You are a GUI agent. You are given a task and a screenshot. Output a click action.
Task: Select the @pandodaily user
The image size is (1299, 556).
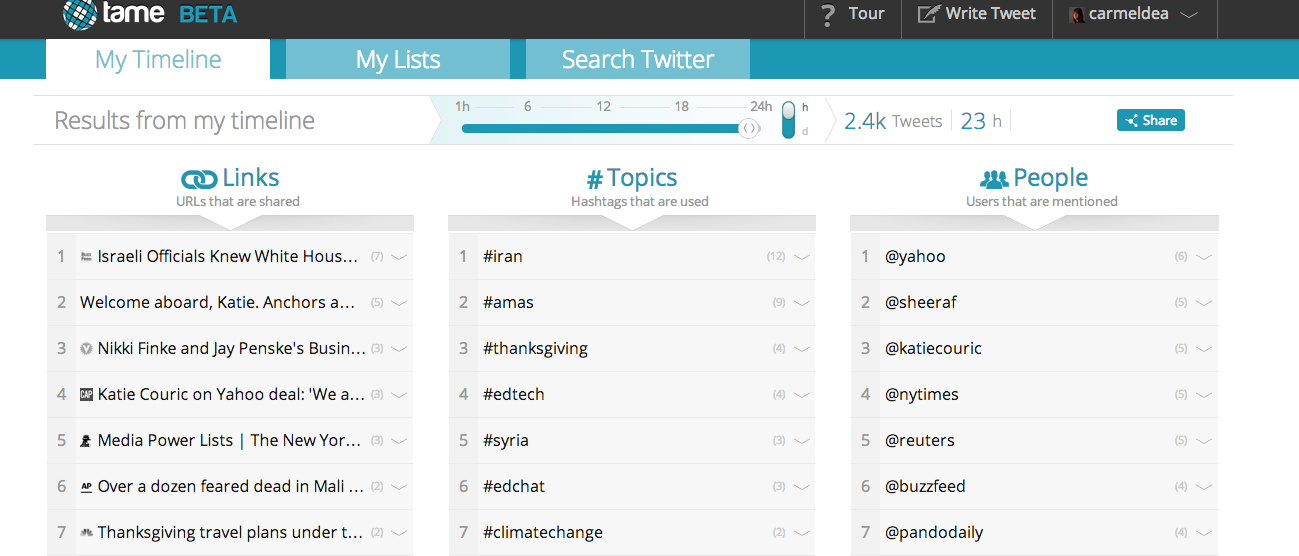933,533
